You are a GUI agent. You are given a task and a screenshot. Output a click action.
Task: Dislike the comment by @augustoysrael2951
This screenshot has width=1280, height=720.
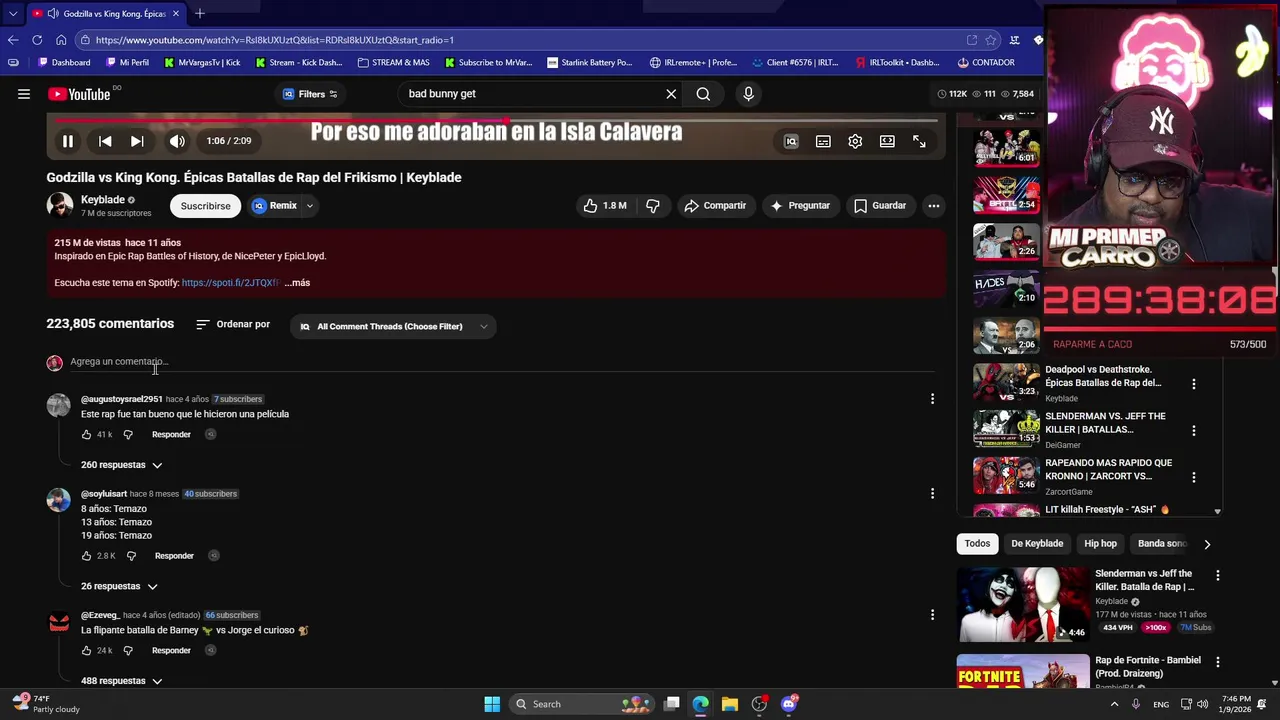click(128, 435)
